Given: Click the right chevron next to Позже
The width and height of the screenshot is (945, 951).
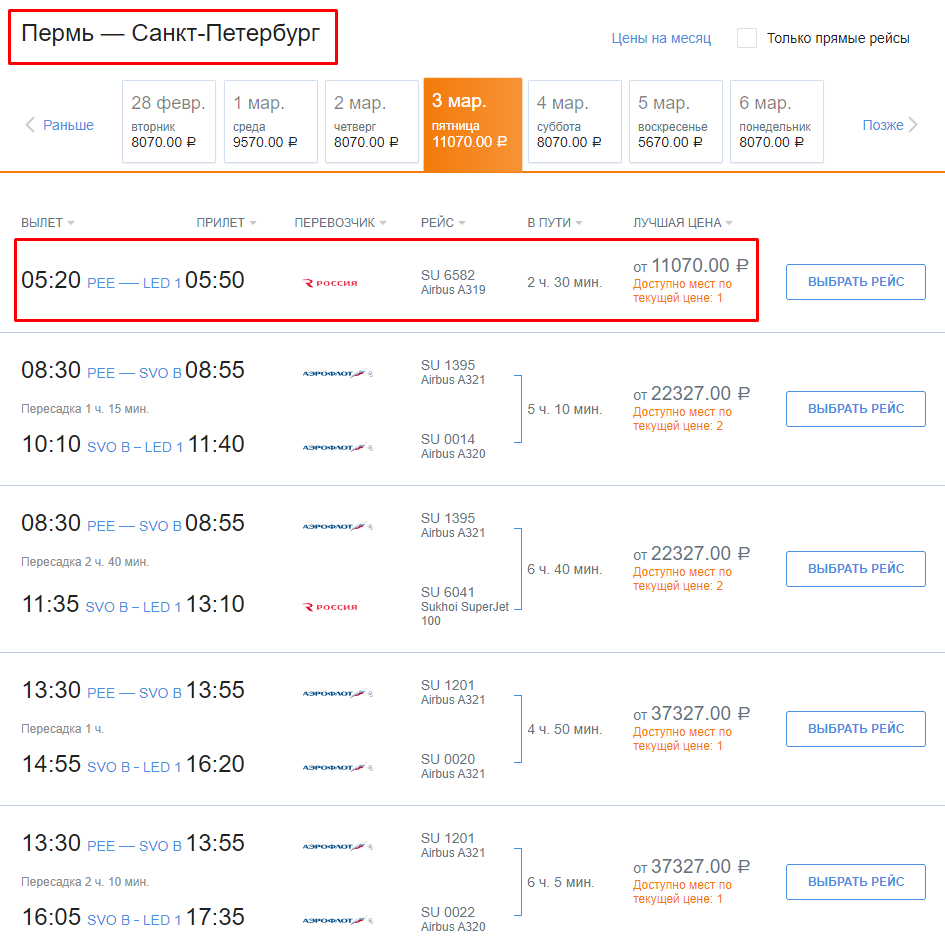Looking at the screenshot, I should tap(913, 125).
